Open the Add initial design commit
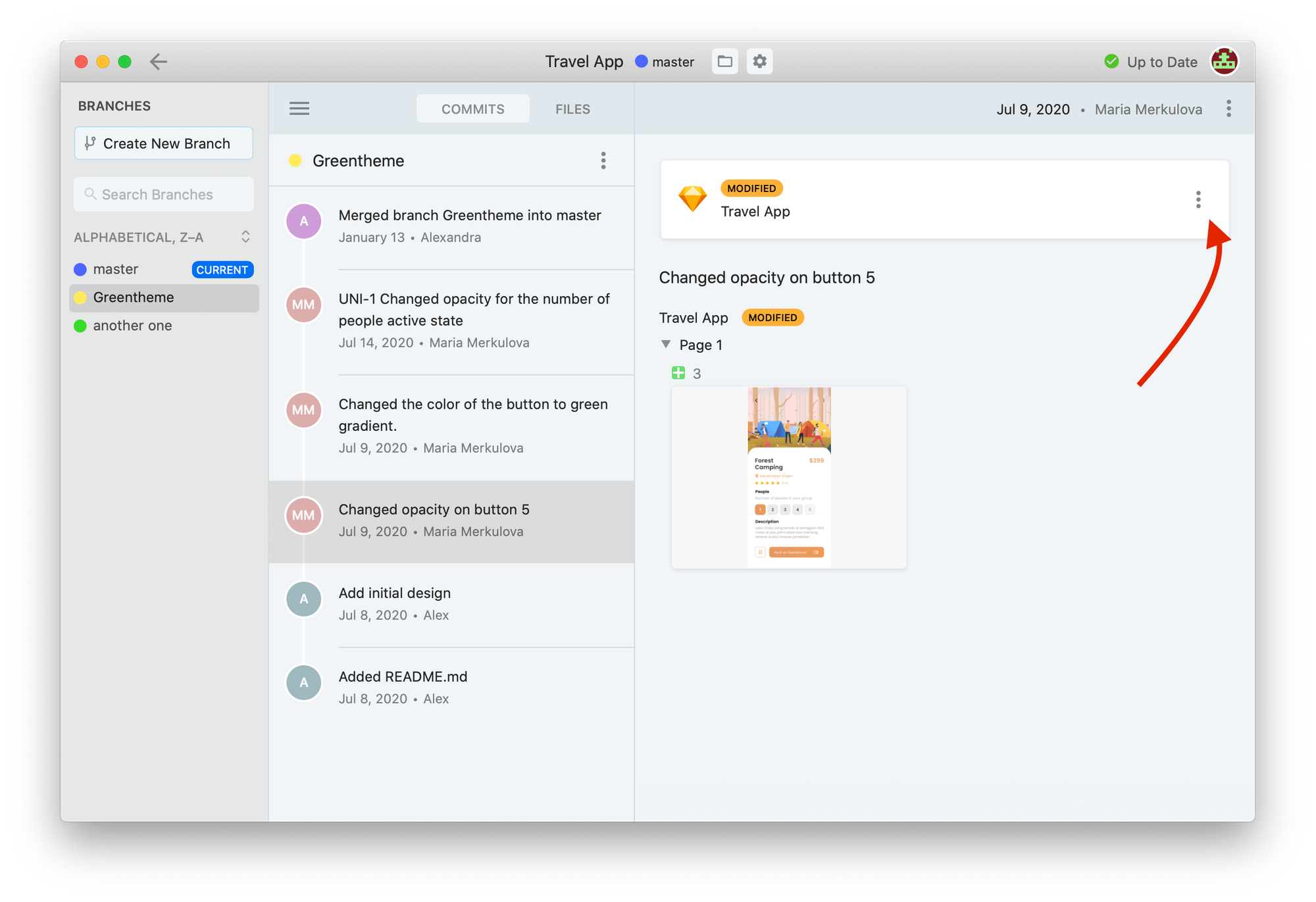The width and height of the screenshot is (1316, 902). pyautogui.click(x=451, y=605)
